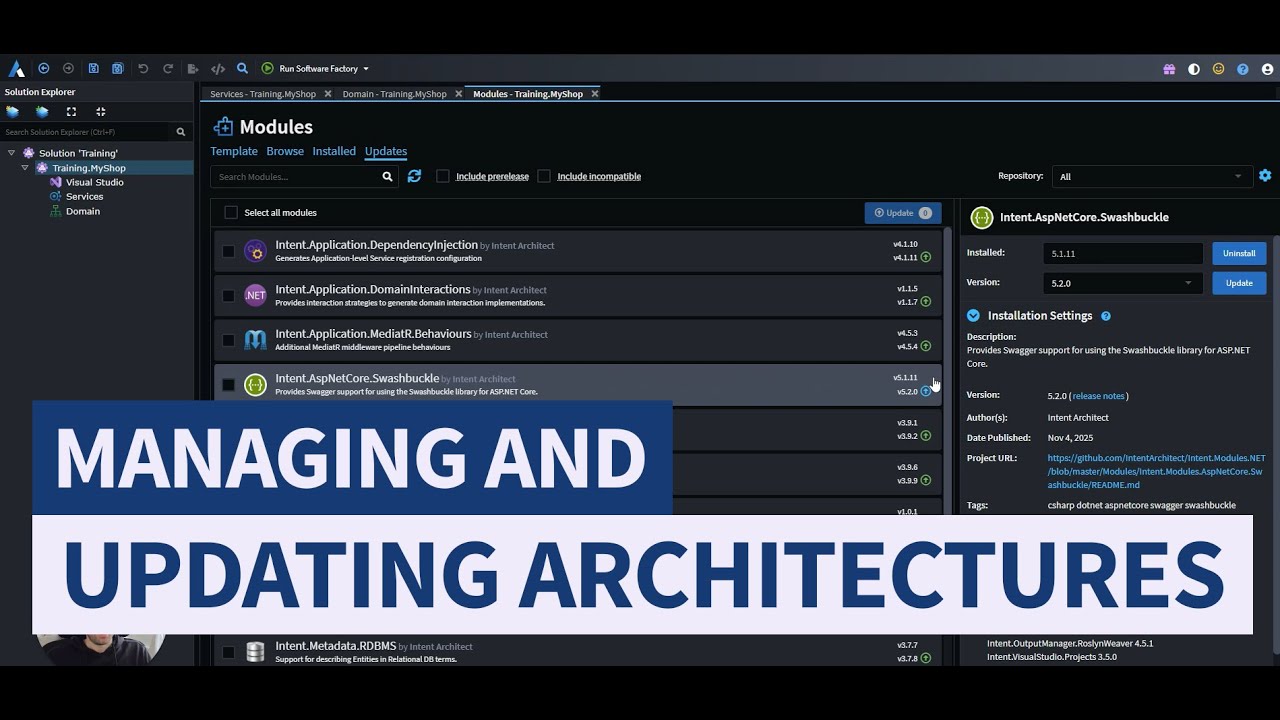The image size is (1280, 720).
Task: Click DomainInteractions green update arrow icon
Action: pyautogui.click(x=926, y=302)
